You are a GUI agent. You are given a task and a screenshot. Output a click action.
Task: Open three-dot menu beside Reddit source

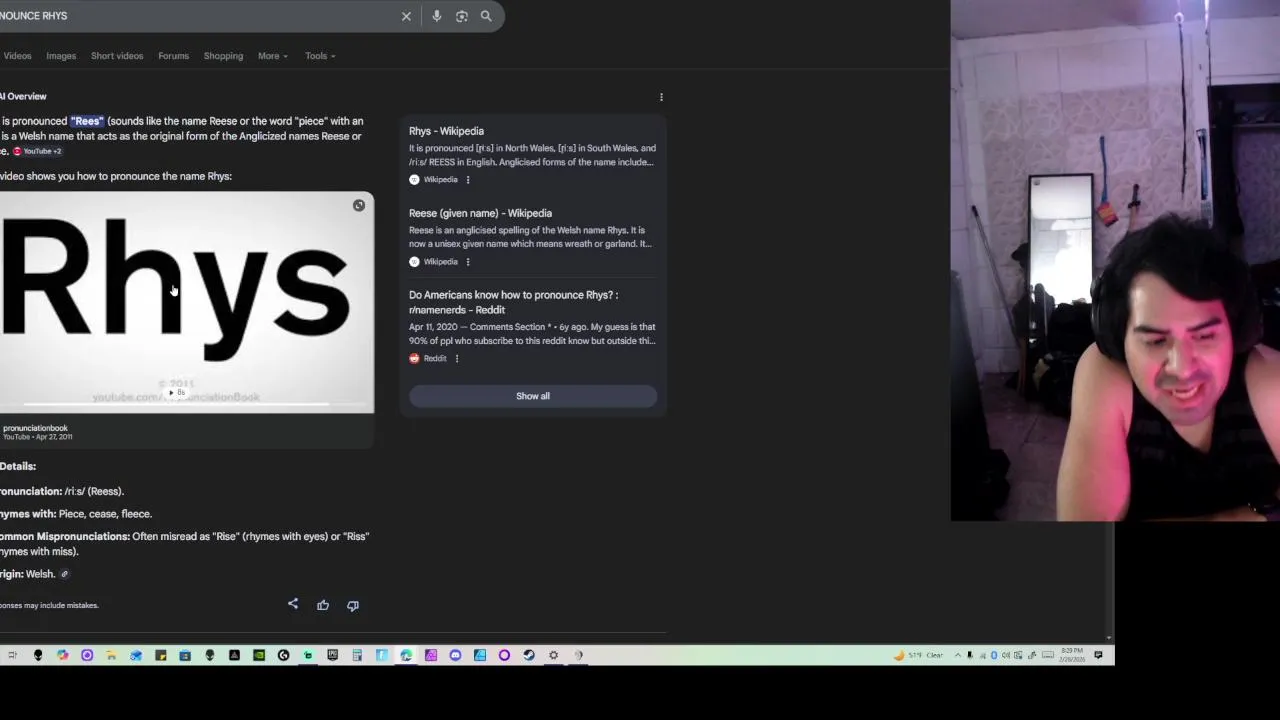point(457,358)
